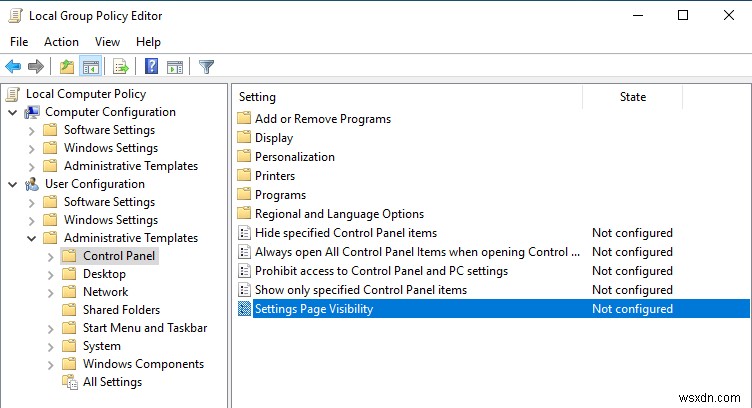Collapse Administrative Templates under User Configuration
752x408 pixels.
[x=32, y=238]
